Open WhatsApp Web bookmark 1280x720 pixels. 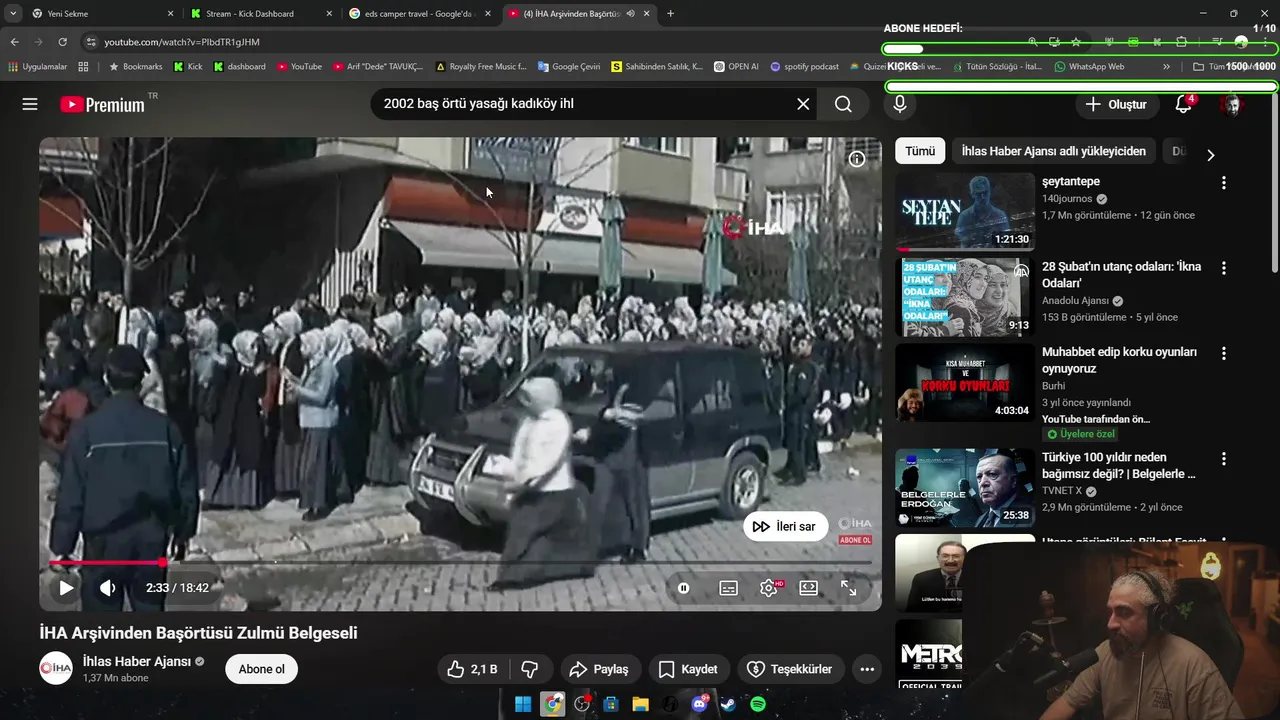(x=1089, y=67)
